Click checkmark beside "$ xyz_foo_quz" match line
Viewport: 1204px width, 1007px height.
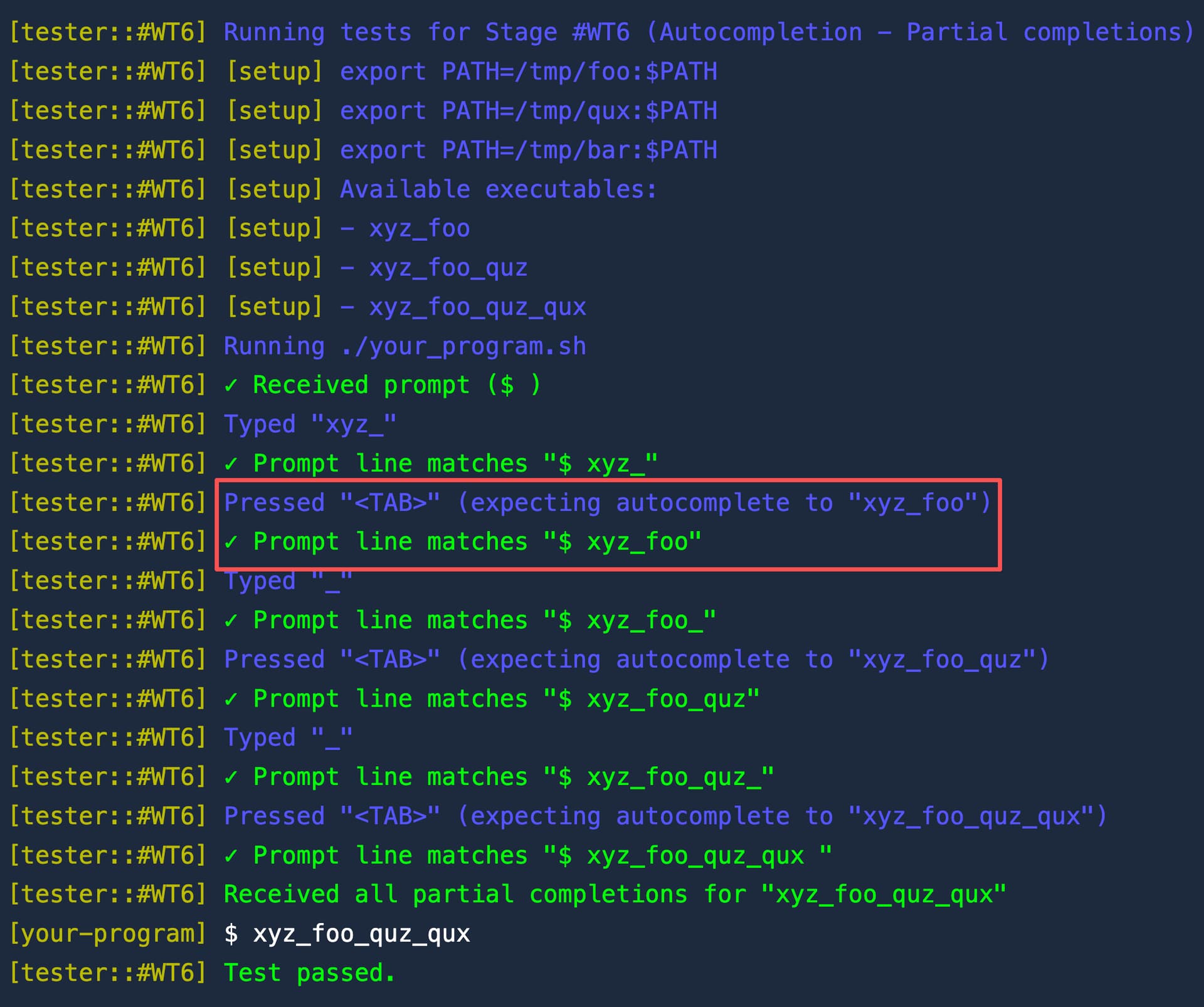point(231,699)
